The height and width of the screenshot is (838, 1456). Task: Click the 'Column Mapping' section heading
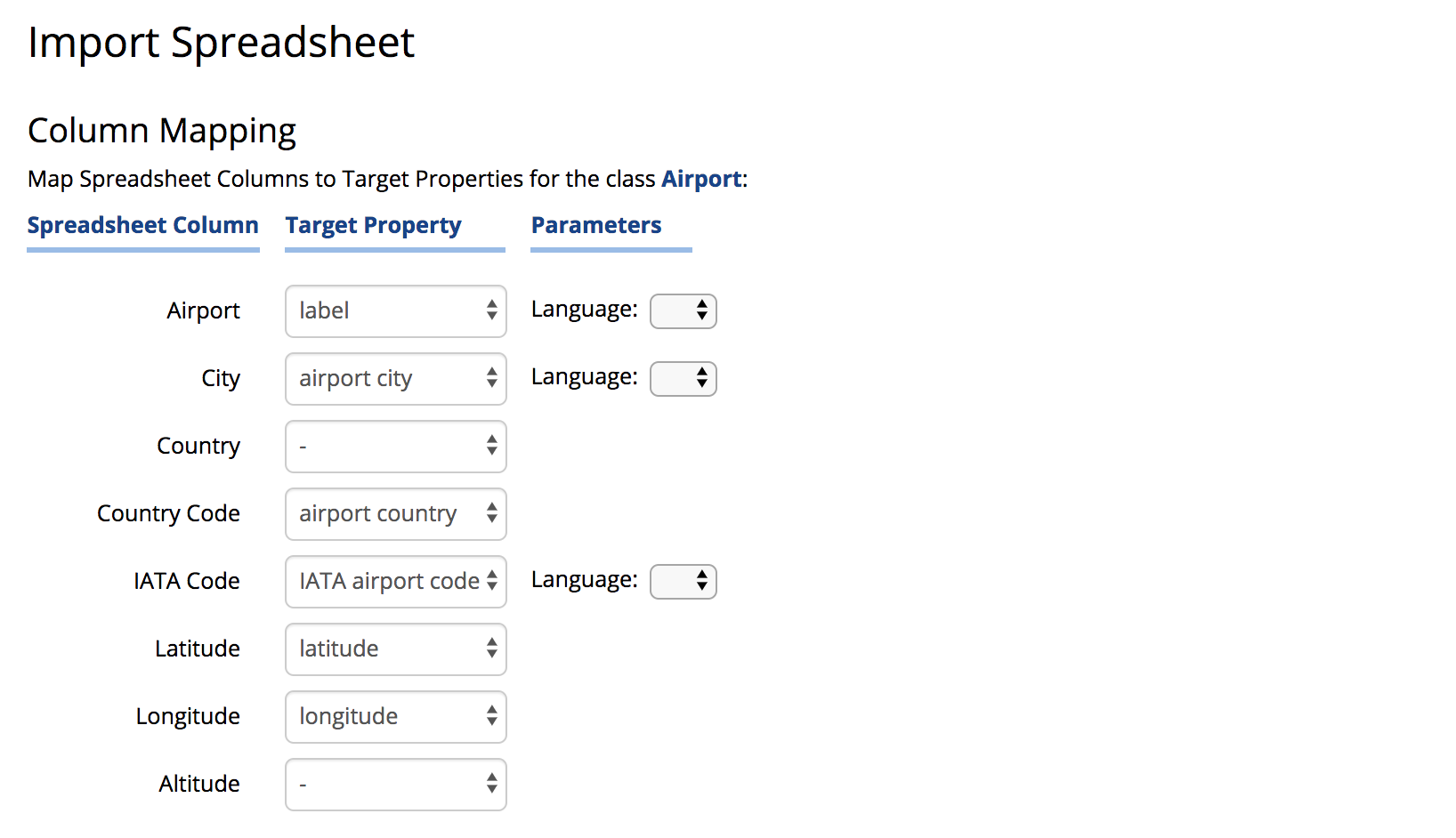click(x=162, y=131)
